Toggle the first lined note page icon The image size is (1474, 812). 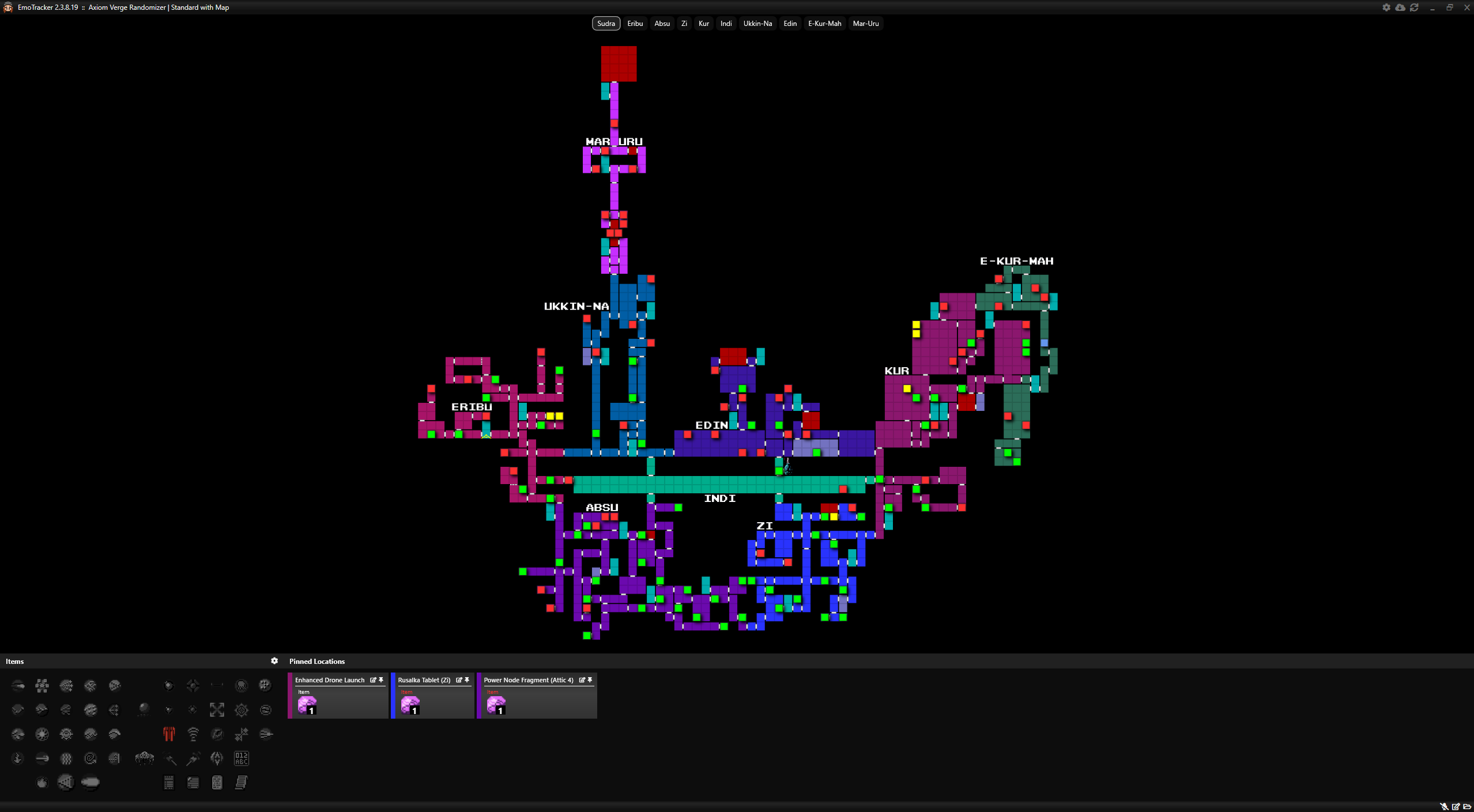click(x=168, y=783)
